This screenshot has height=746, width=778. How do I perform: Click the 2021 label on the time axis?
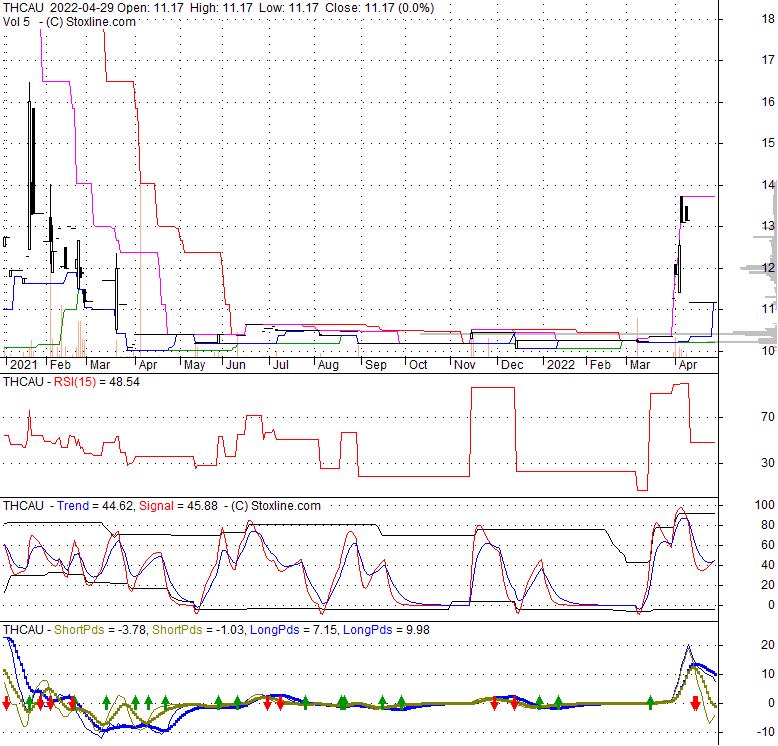click(x=23, y=365)
